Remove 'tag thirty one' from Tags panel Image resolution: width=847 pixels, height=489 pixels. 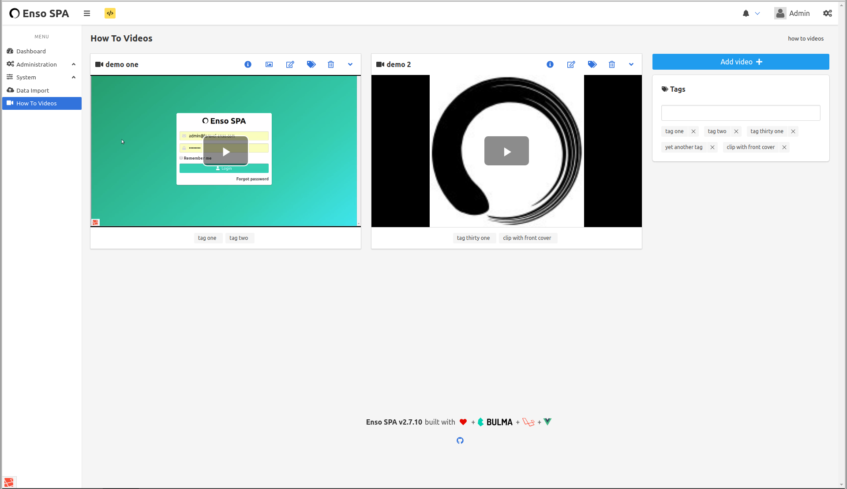coord(793,131)
